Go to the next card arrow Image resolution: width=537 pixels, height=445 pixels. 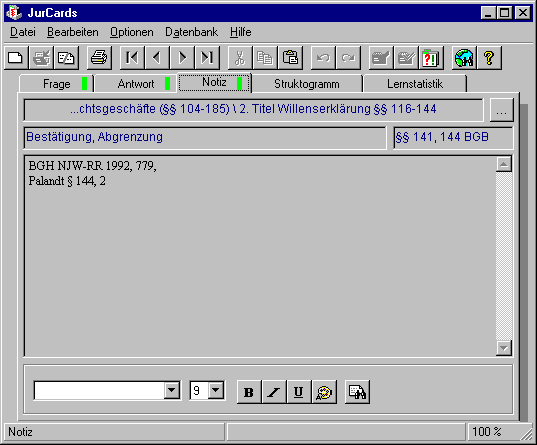click(x=182, y=58)
